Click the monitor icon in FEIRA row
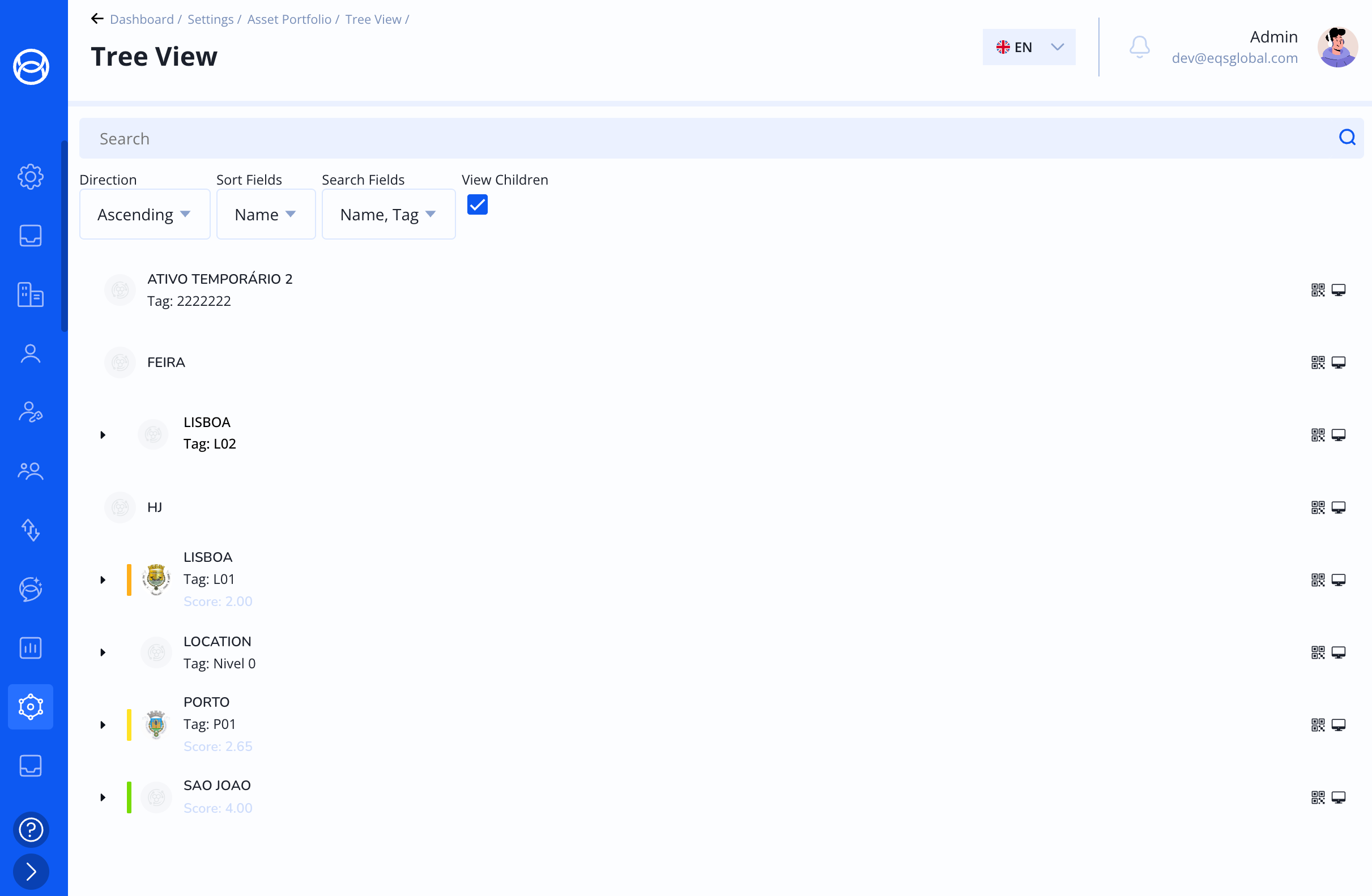This screenshot has height=896, width=1372. click(x=1338, y=362)
